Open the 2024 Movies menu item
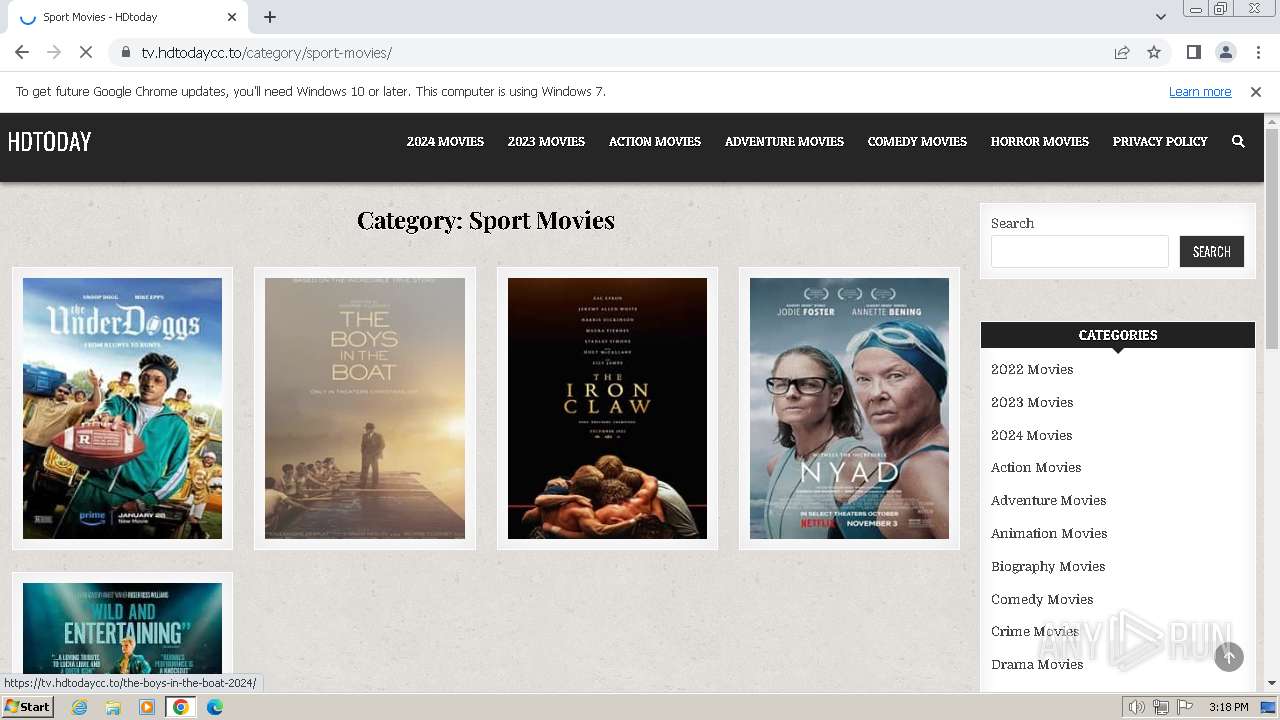 coord(445,142)
